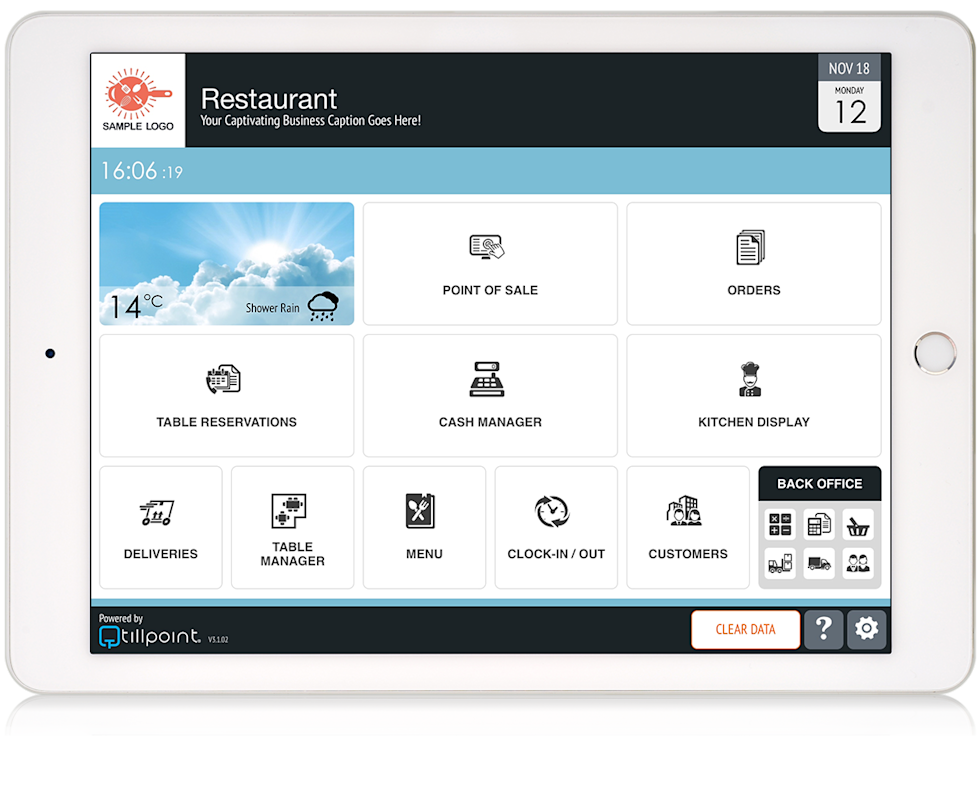Screen dimensions: 980x796
Task: Open the Clock-In / Out module
Action: (556, 527)
